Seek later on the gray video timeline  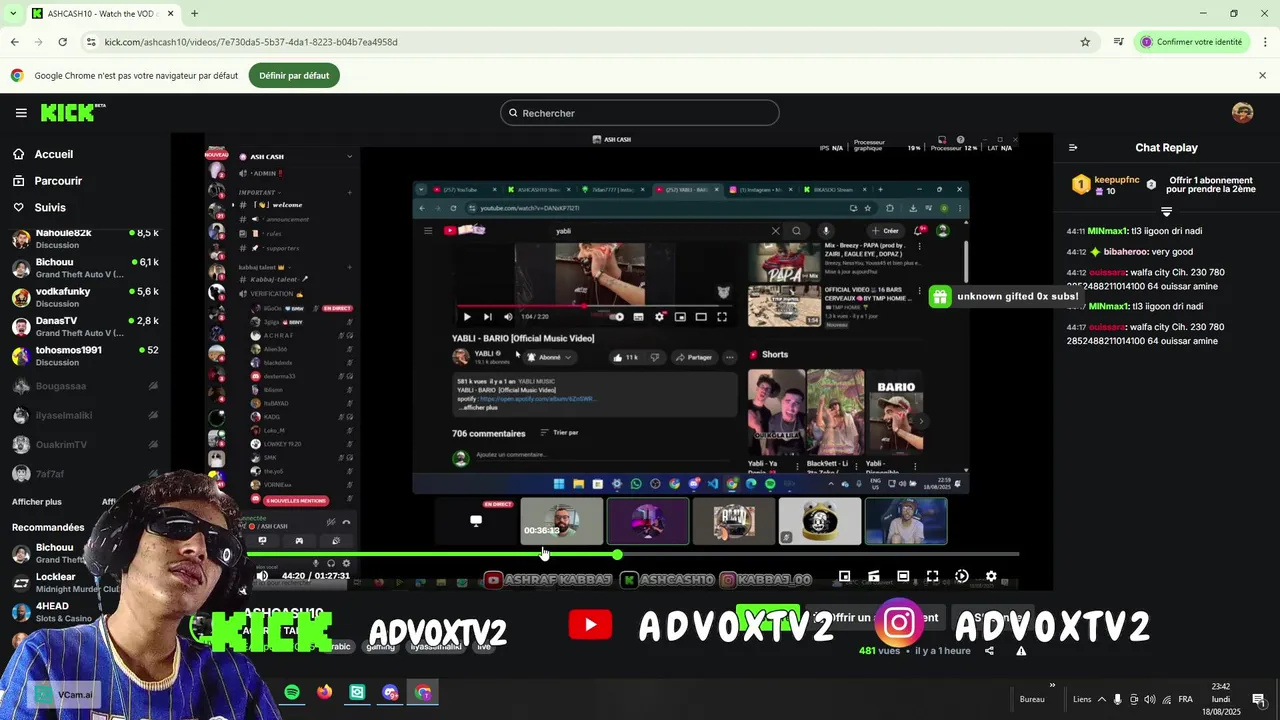pos(820,554)
